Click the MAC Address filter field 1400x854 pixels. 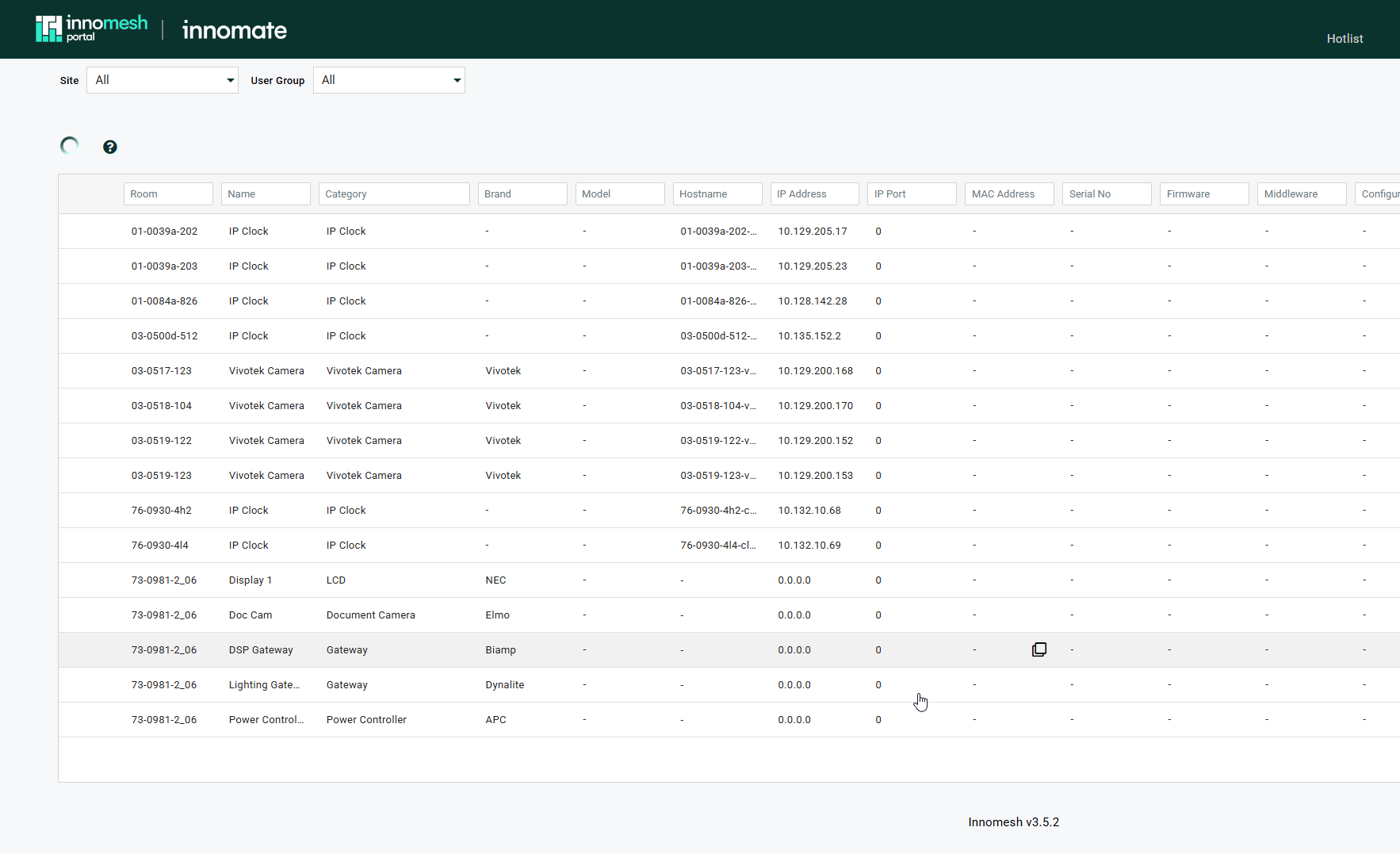click(1010, 193)
